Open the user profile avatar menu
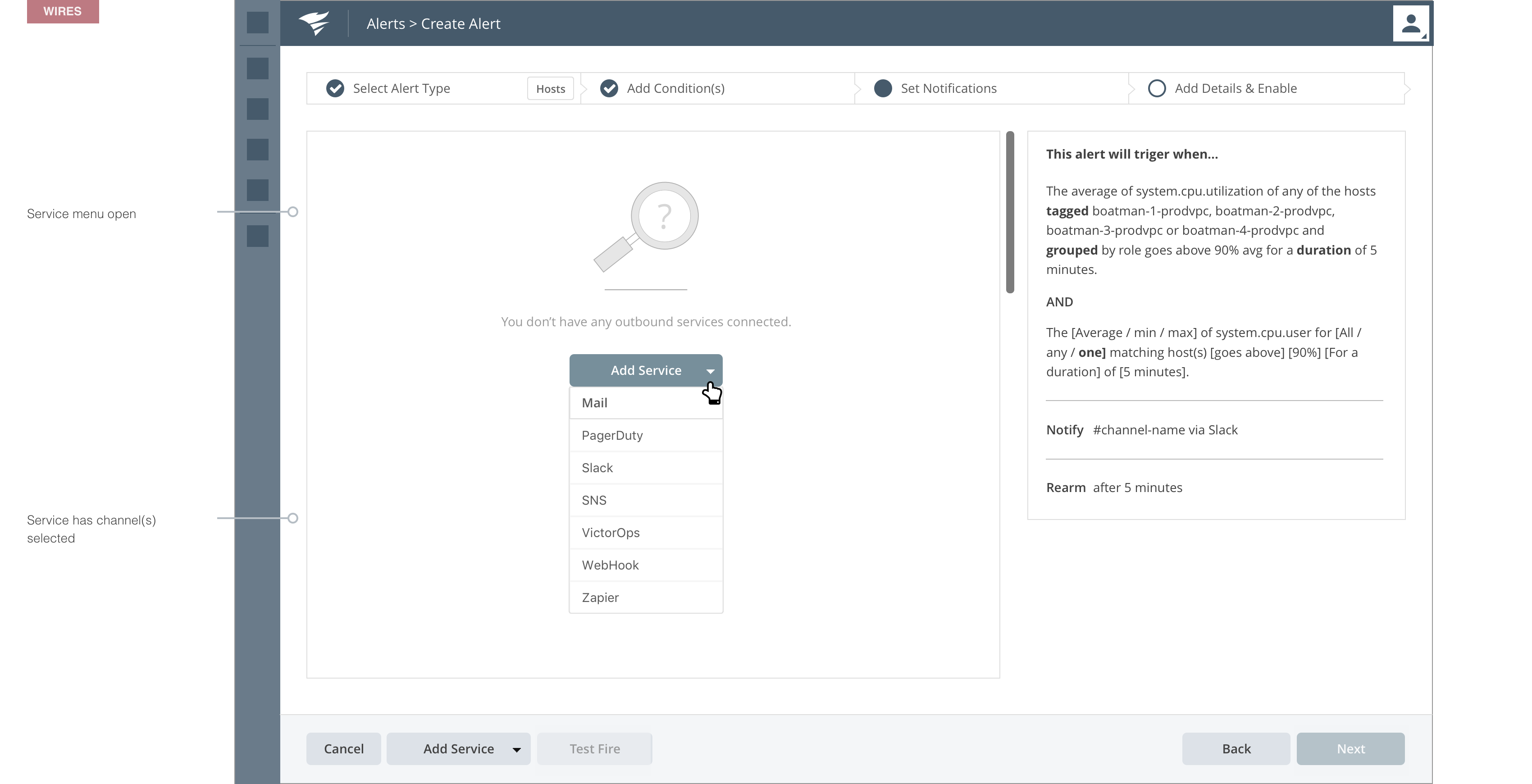The image size is (1532, 784). [1410, 24]
